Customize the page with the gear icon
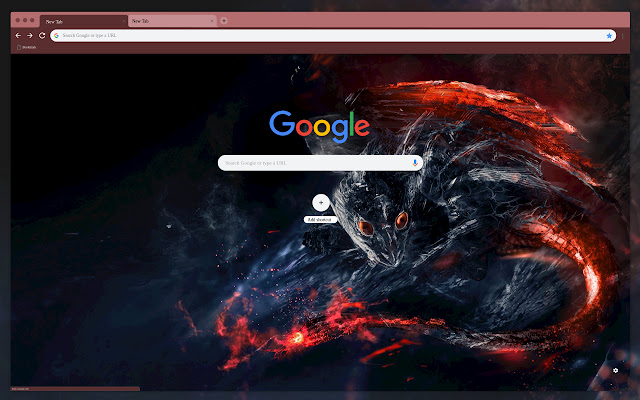 pyautogui.click(x=616, y=370)
